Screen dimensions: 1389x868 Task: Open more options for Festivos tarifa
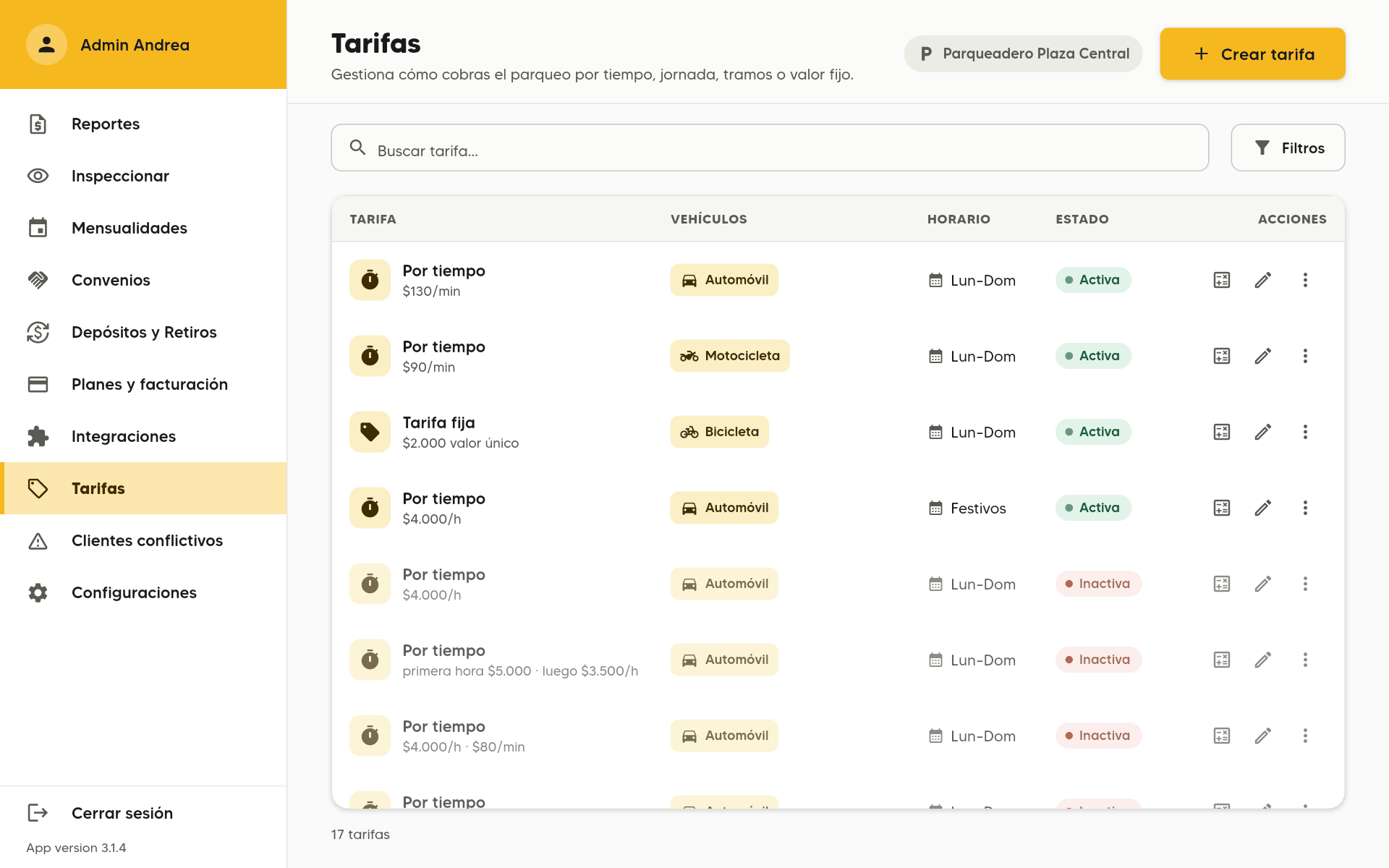pos(1305,508)
